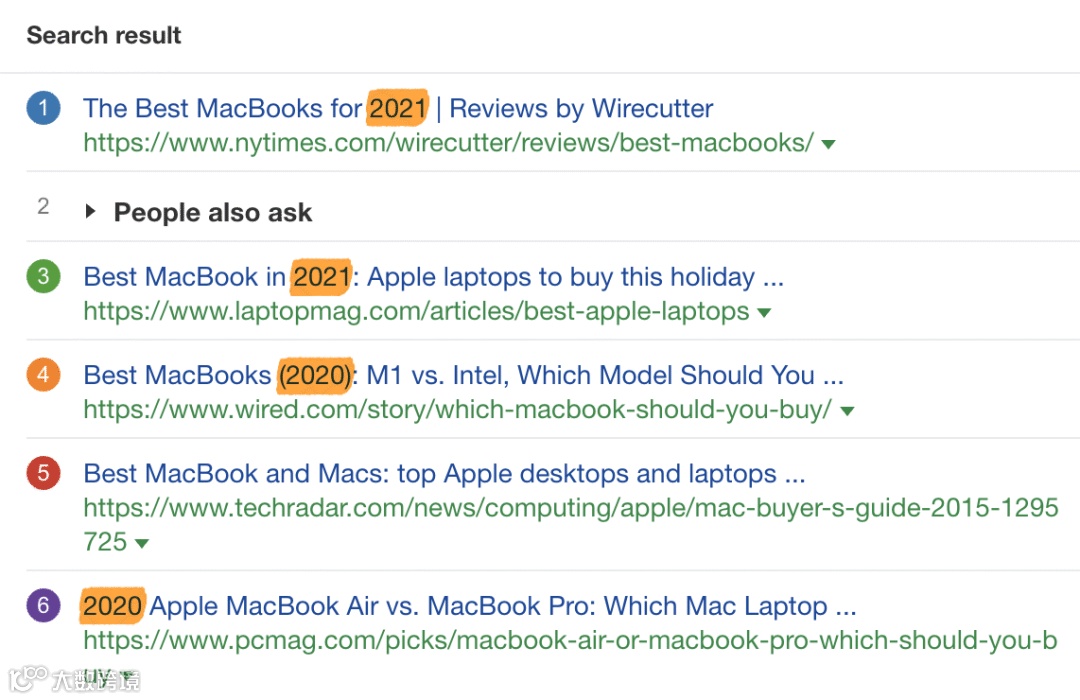This screenshot has height=700, width=1080.
Task: Click the red number 5 position badge
Action: (x=43, y=473)
